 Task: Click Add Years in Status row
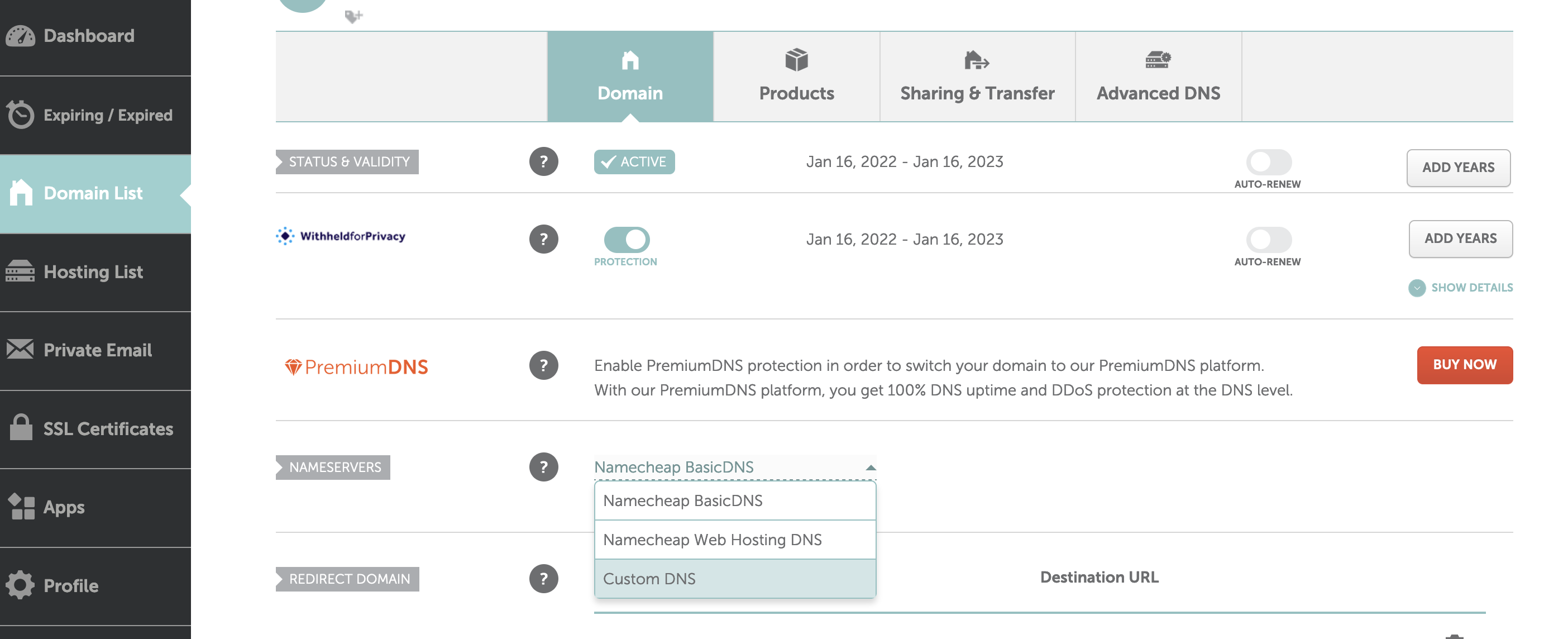1458,168
